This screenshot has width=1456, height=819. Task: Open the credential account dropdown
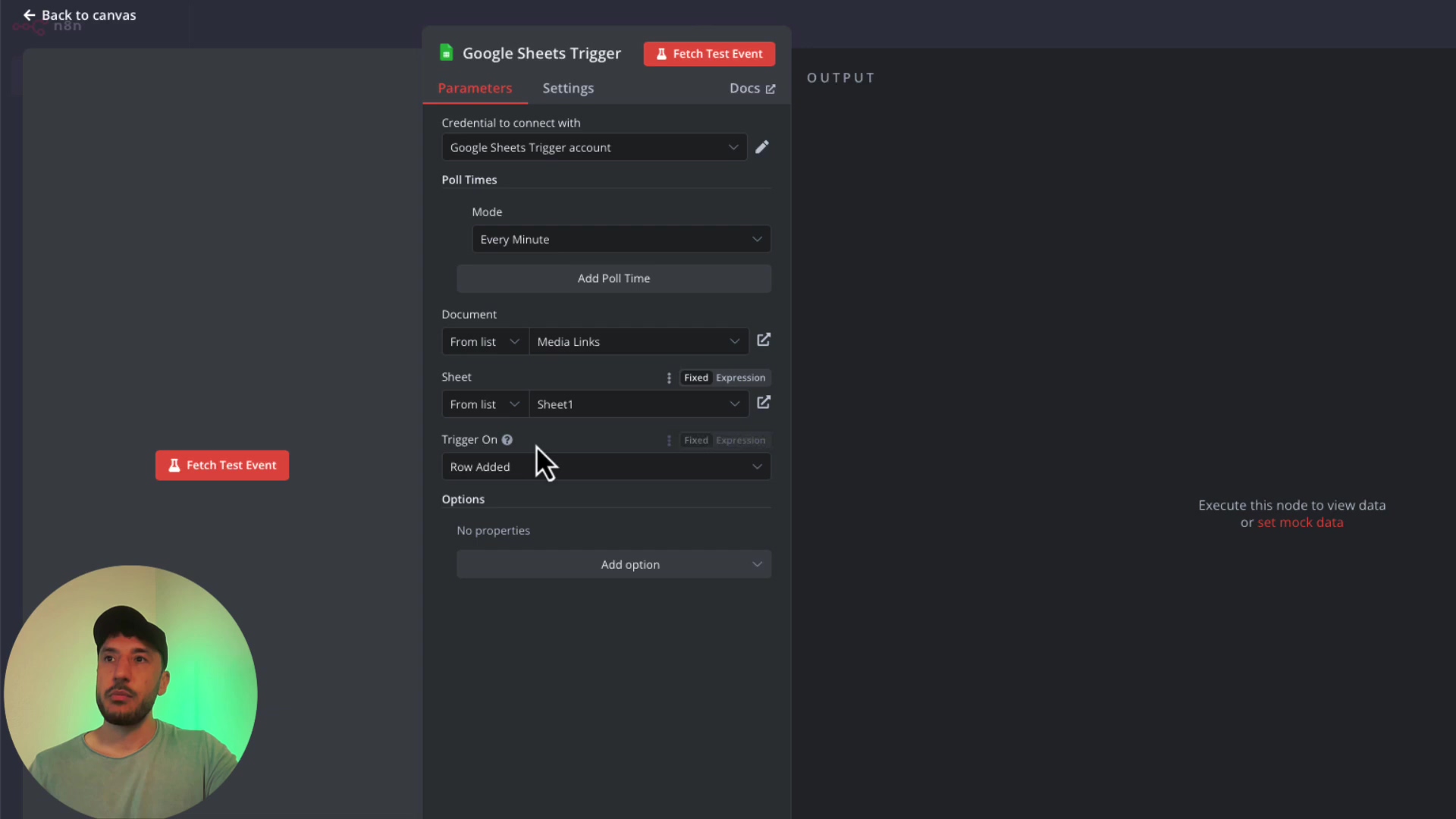click(x=595, y=147)
